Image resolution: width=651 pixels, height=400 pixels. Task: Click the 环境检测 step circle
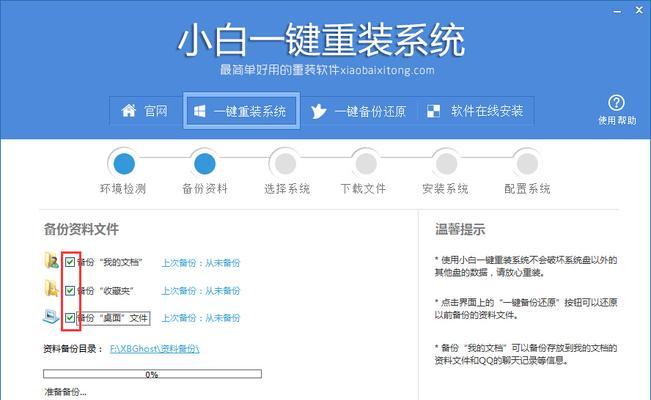(124, 164)
